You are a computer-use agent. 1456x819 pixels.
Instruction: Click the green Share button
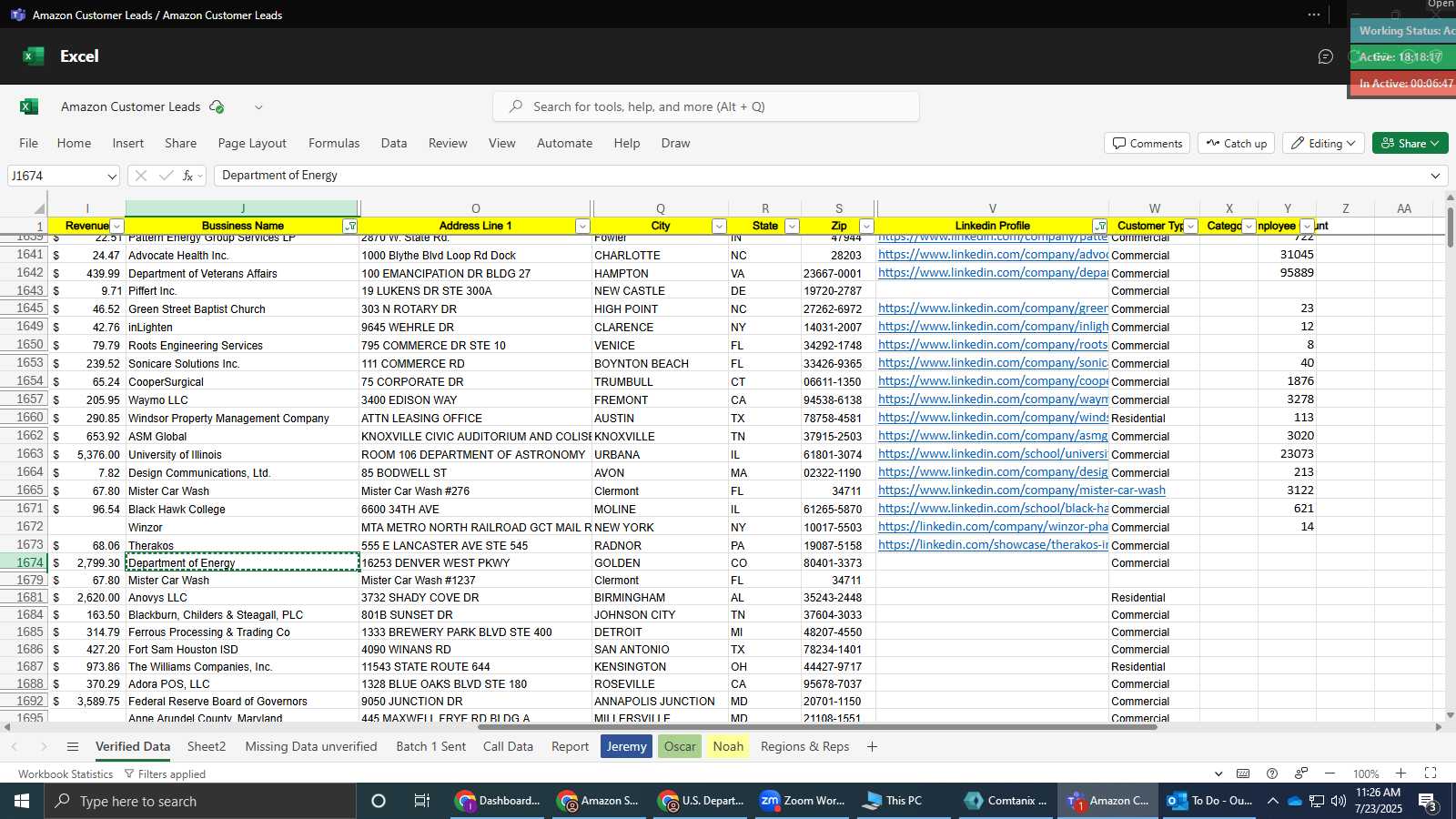[1410, 143]
